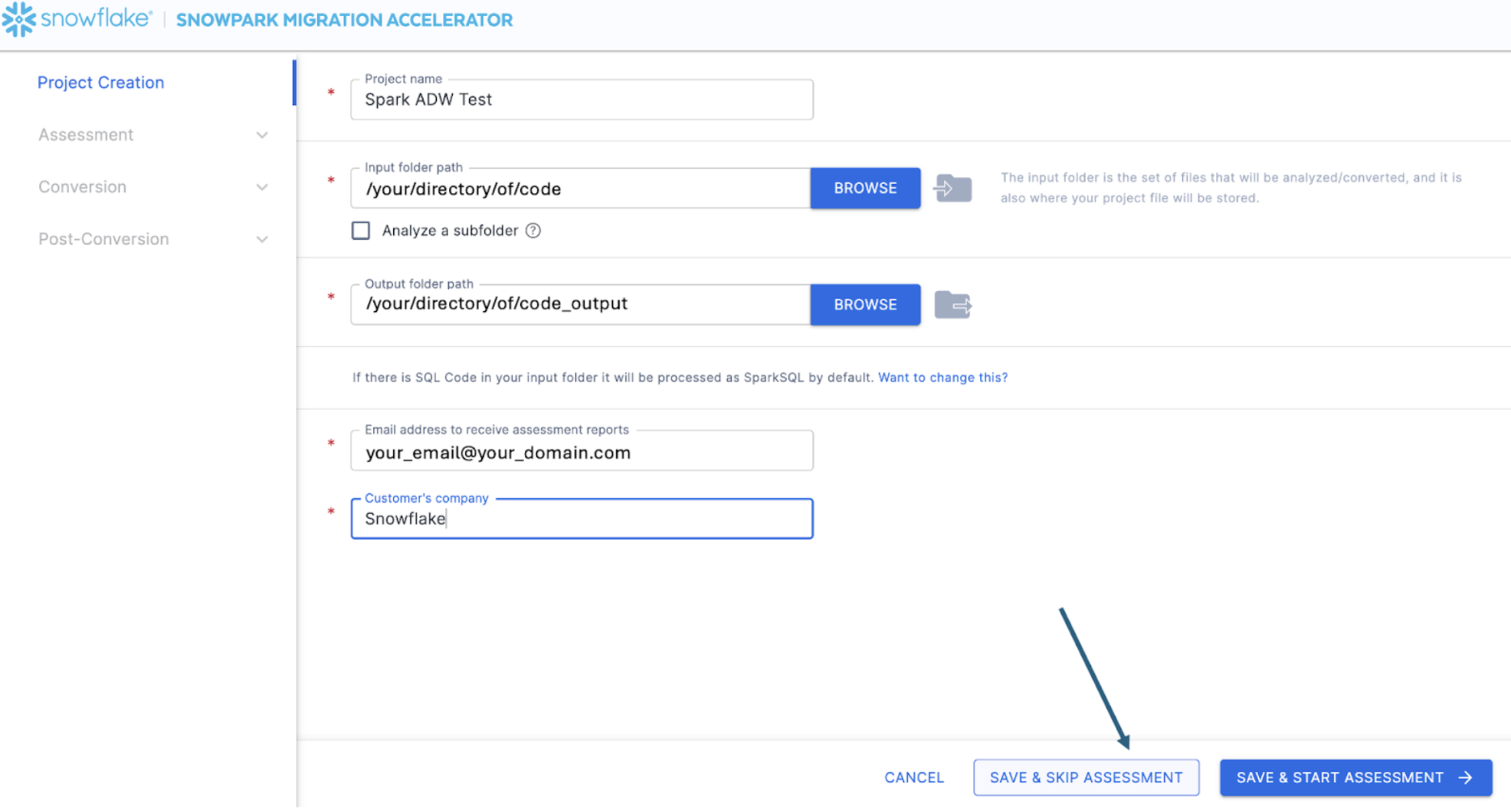
Task: Enable the Analyze a subfolder checkbox
Action: click(361, 231)
